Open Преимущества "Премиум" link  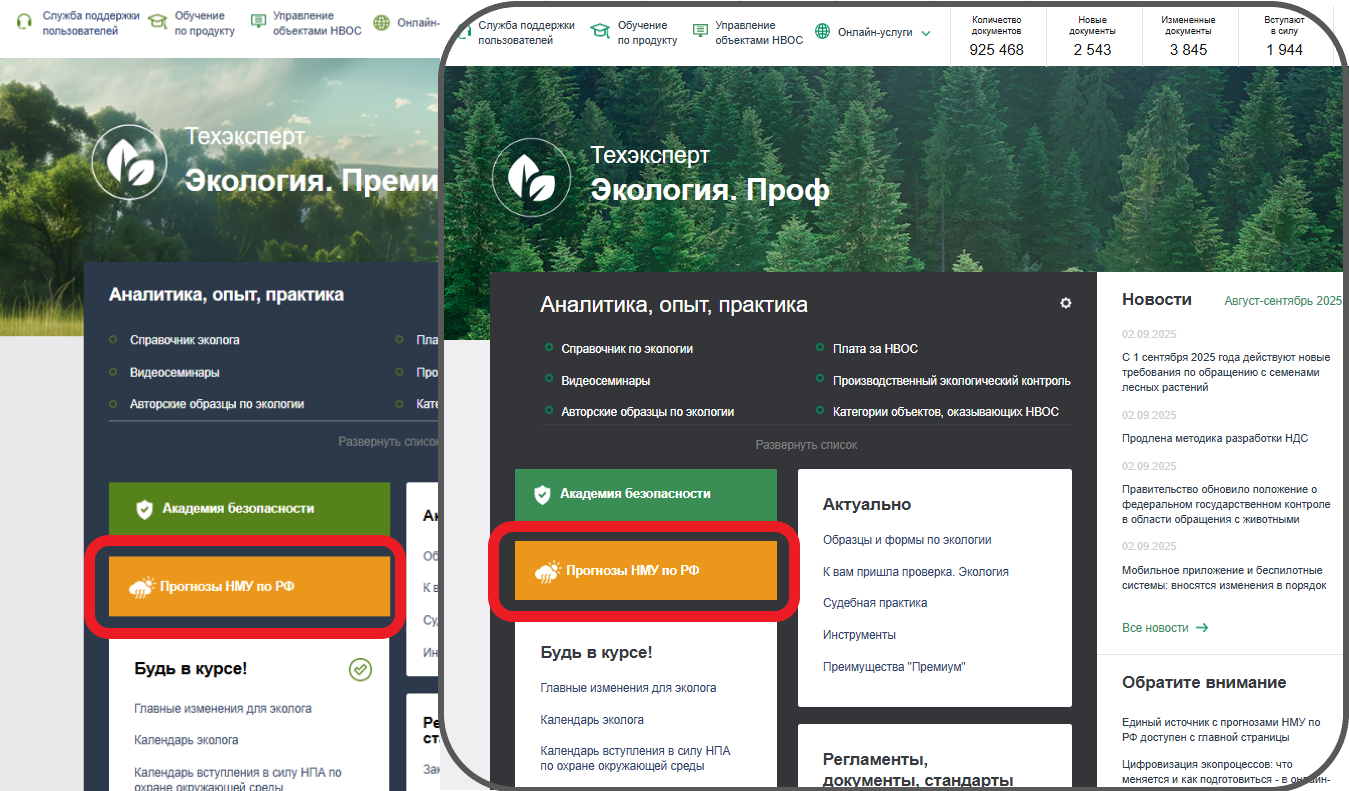(x=894, y=667)
